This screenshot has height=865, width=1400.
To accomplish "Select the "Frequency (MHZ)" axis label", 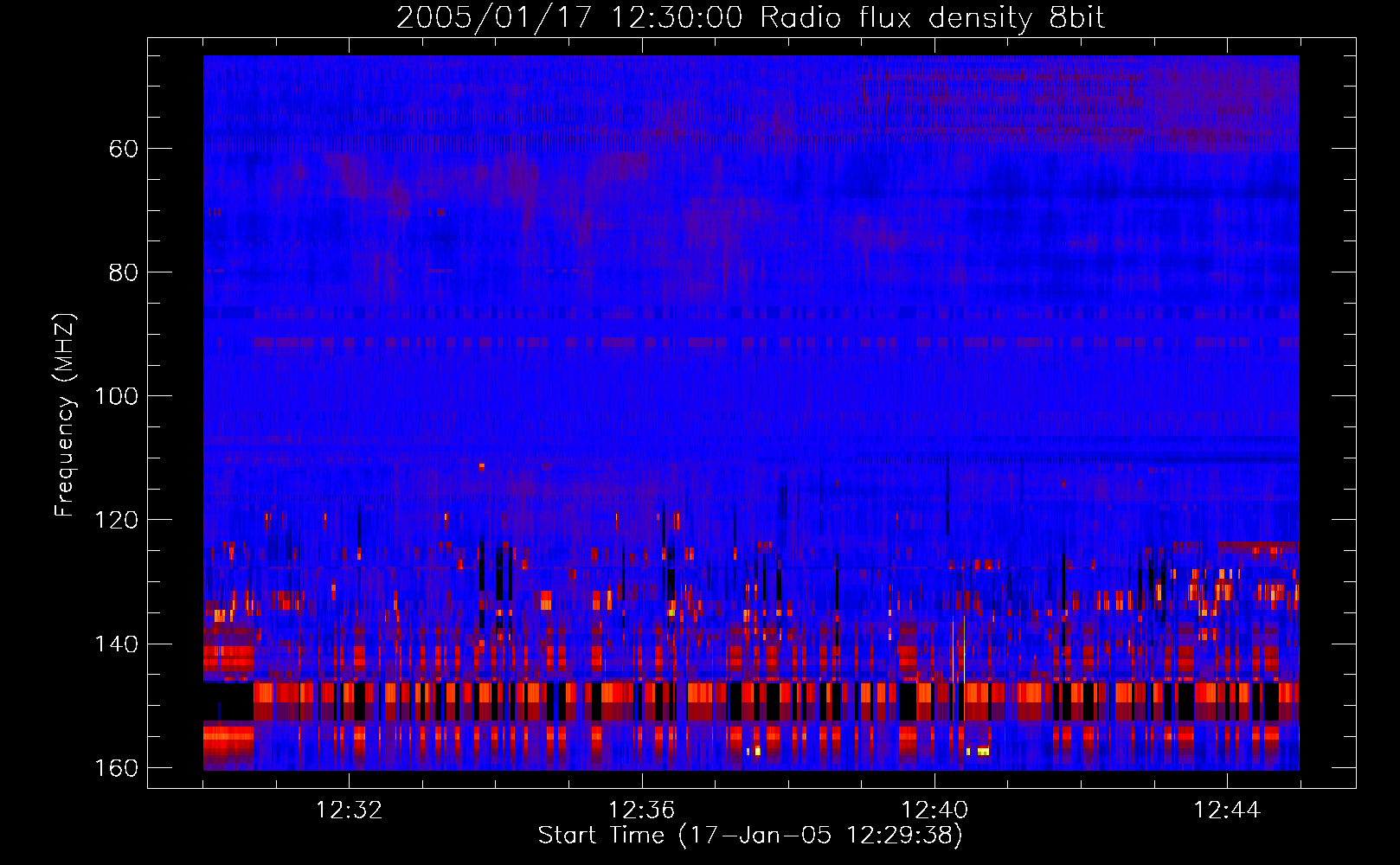I will pos(65,415).
